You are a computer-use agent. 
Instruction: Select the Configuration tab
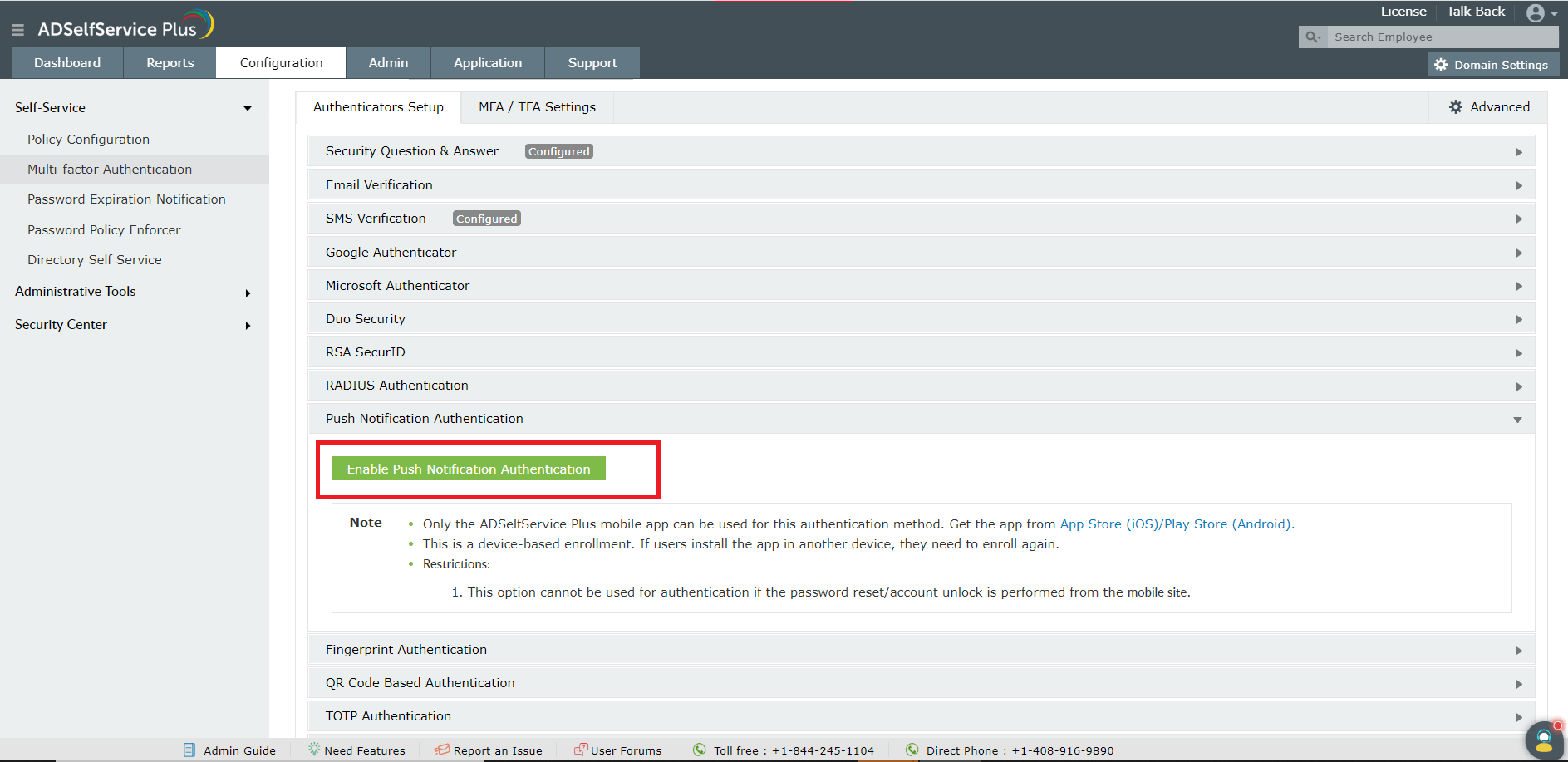281,63
